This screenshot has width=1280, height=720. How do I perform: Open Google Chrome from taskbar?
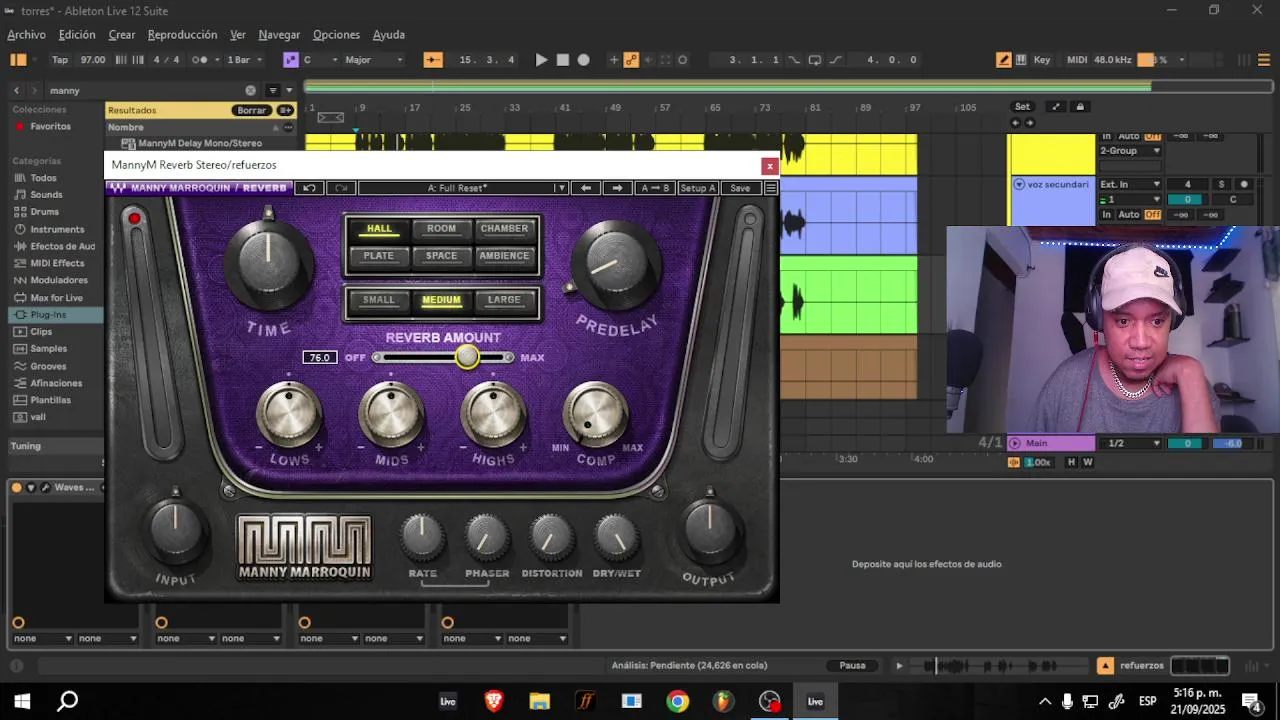click(x=678, y=701)
